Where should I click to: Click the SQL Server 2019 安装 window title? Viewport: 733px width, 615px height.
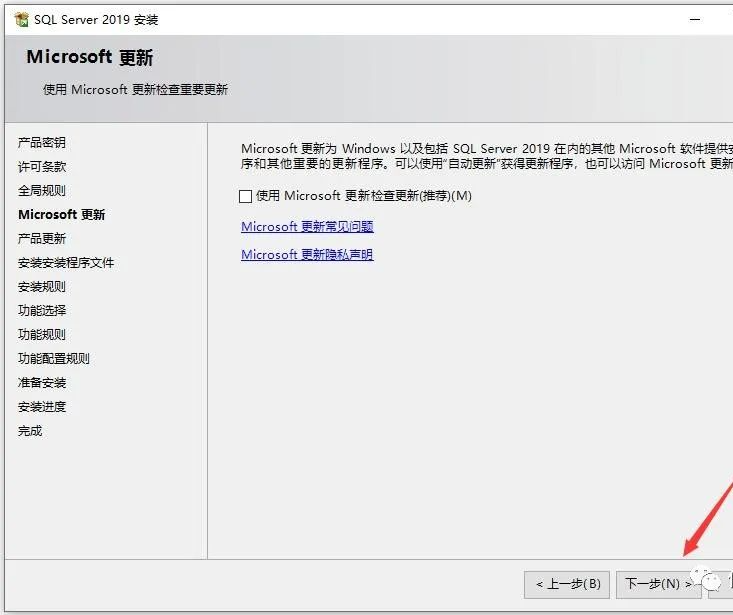click(x=96, y=20)
